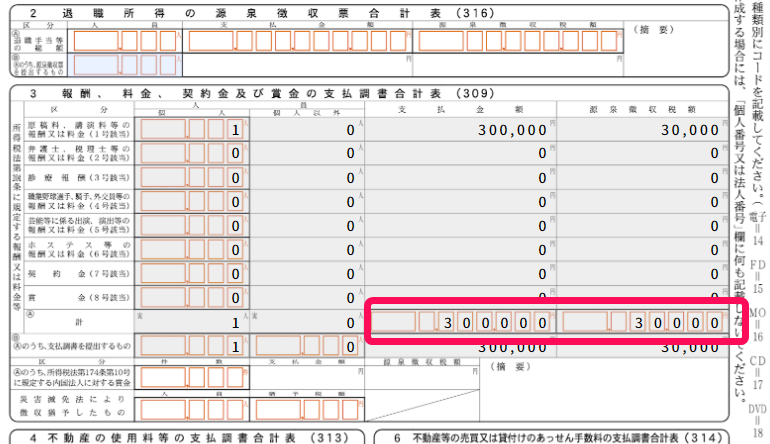Click the 猶予税額 field in the 災害減免法 row
Image resolution: width=770 pixels, height=444 pixels.
(307, 410)
